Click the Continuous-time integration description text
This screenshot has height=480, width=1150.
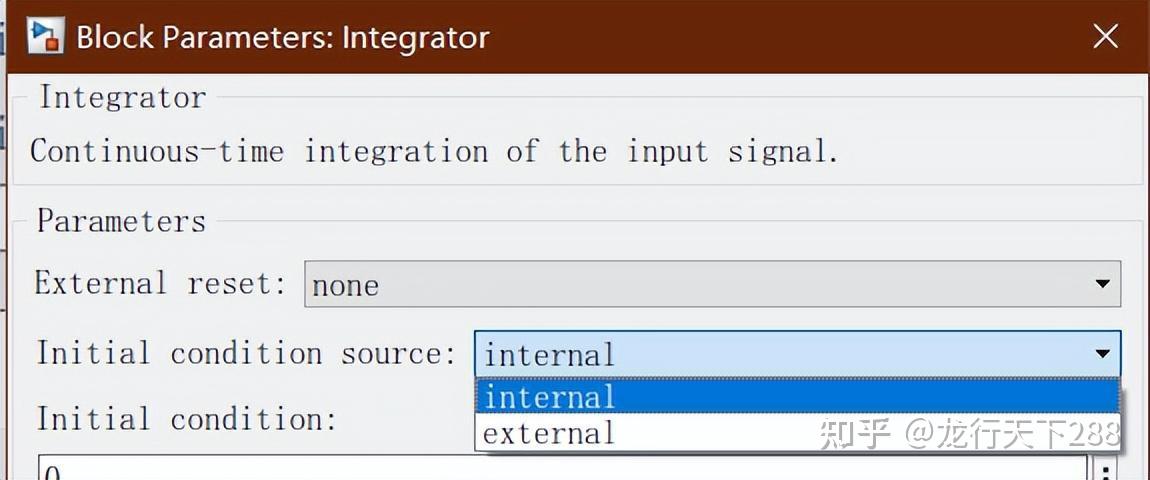click(433, 151)
